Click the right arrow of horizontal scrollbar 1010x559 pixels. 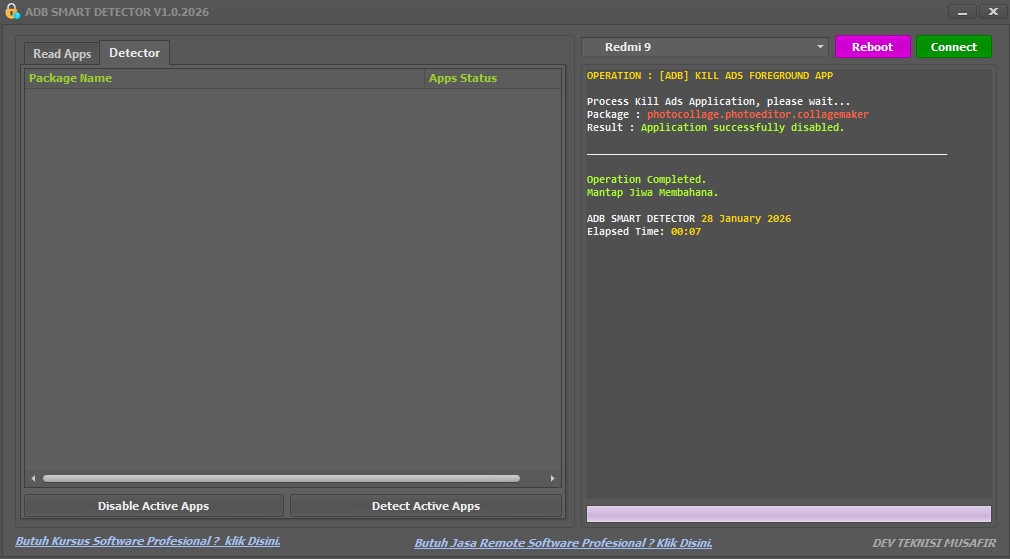[x=552, y=479]
